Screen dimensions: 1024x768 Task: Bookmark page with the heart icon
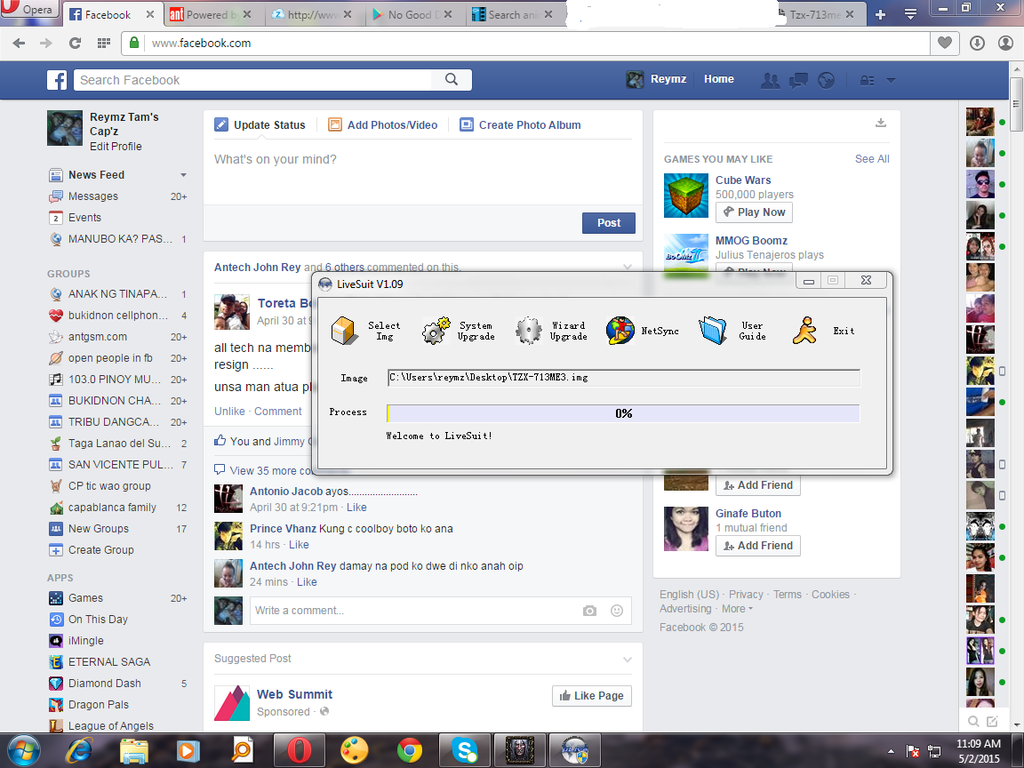pyautogui.click(x=944, y=43)
